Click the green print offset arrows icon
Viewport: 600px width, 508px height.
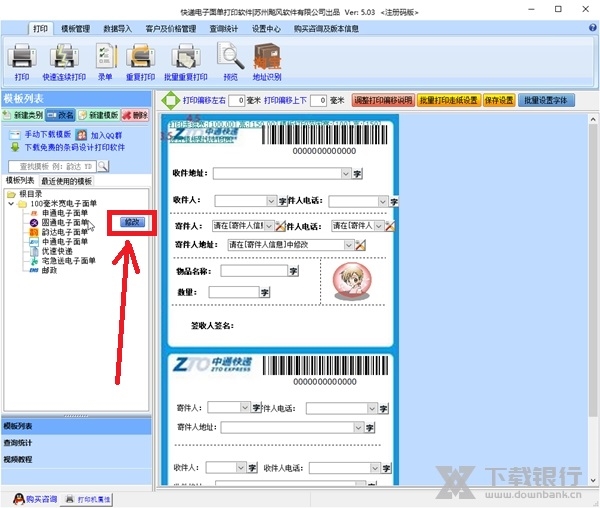coord(171,101)
